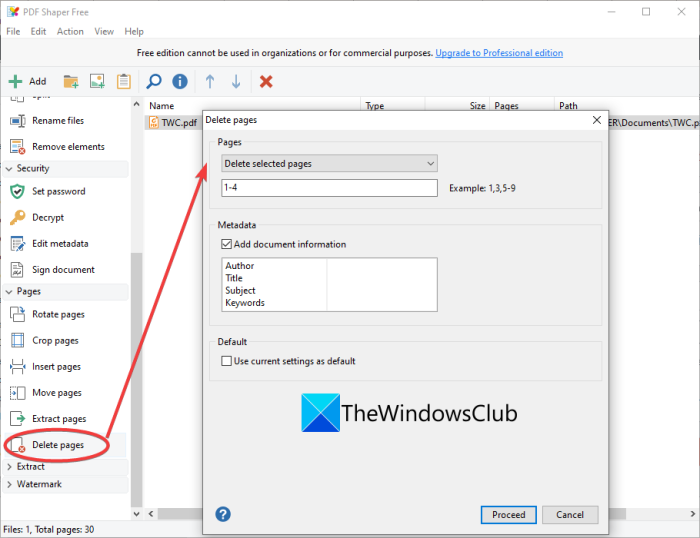
Task: Click the Author metadata row
Action: coord(329,266)
